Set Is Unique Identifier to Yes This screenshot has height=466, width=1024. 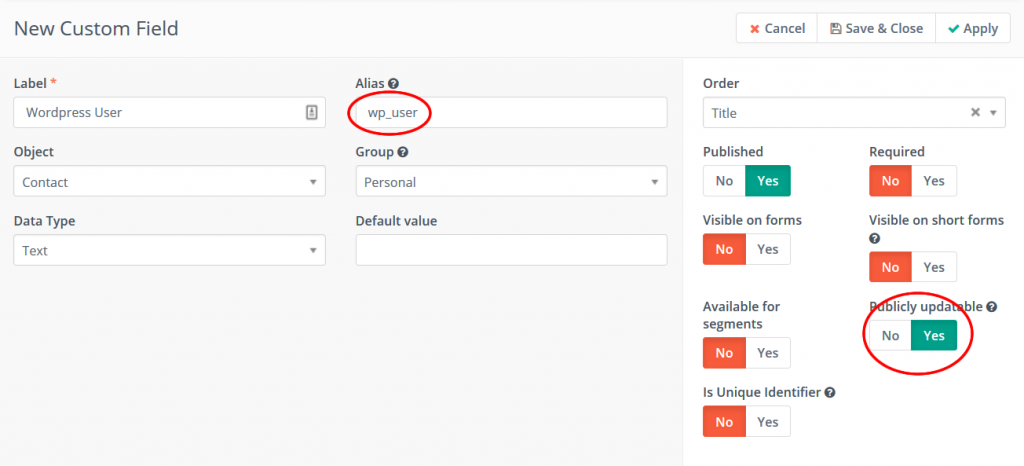pos(767,422)
